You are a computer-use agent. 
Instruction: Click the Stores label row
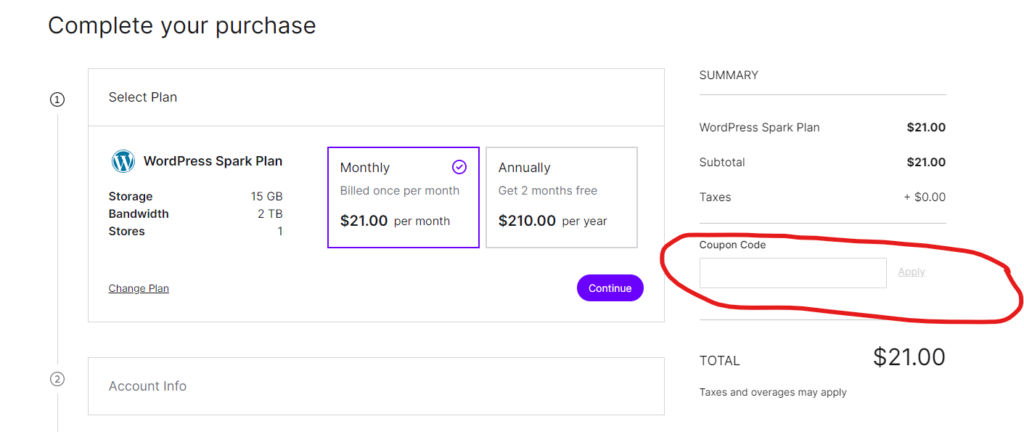click(195, 231)
